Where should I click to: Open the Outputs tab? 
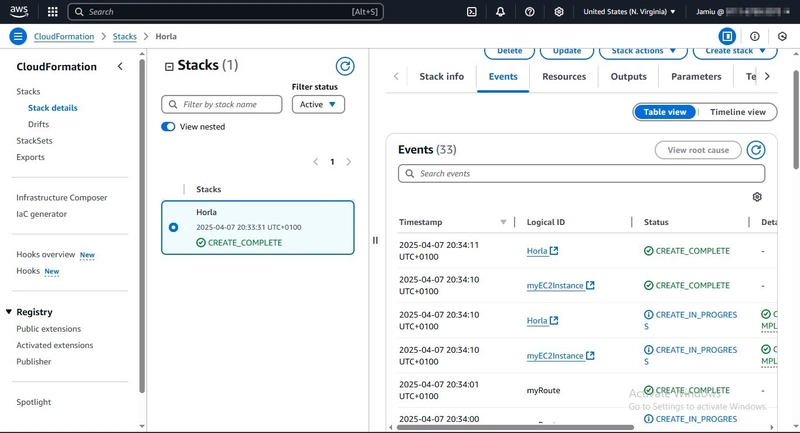tap(629, 77)
